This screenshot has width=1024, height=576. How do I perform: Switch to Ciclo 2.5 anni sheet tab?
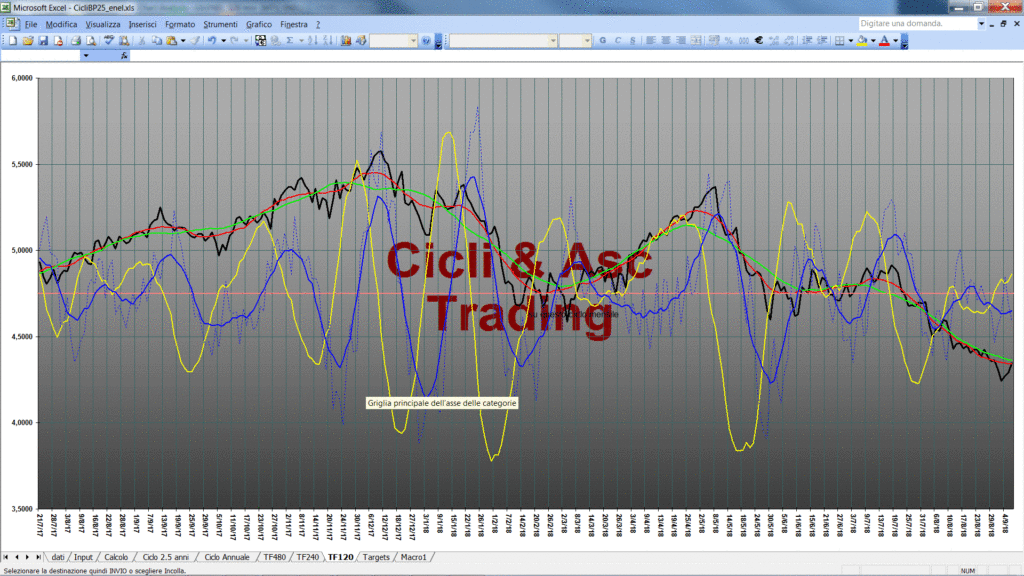point(165,557)
